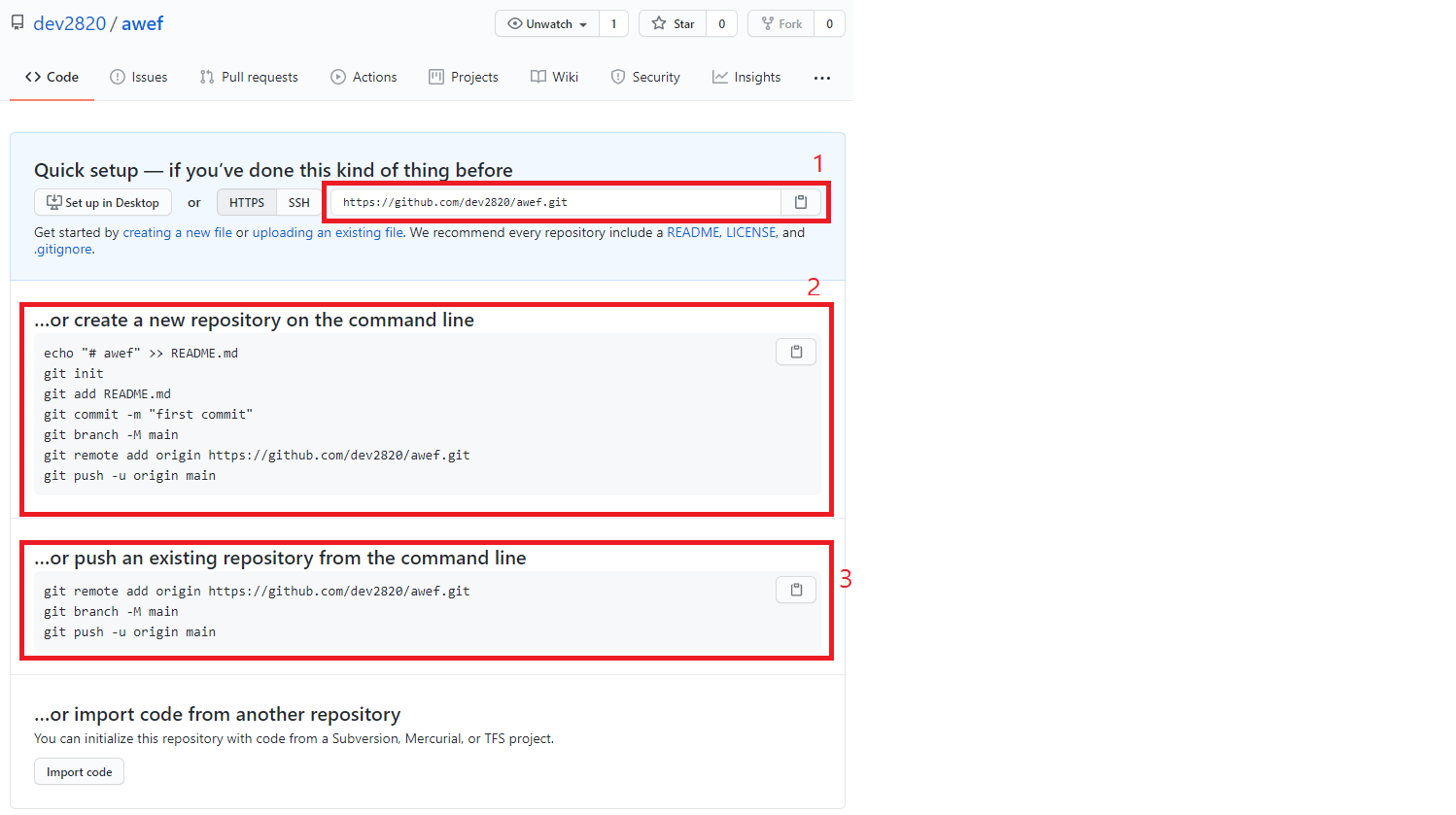Open the Code tab
The width and height of the screenshot is (1456, 815).
pos(52,77)
